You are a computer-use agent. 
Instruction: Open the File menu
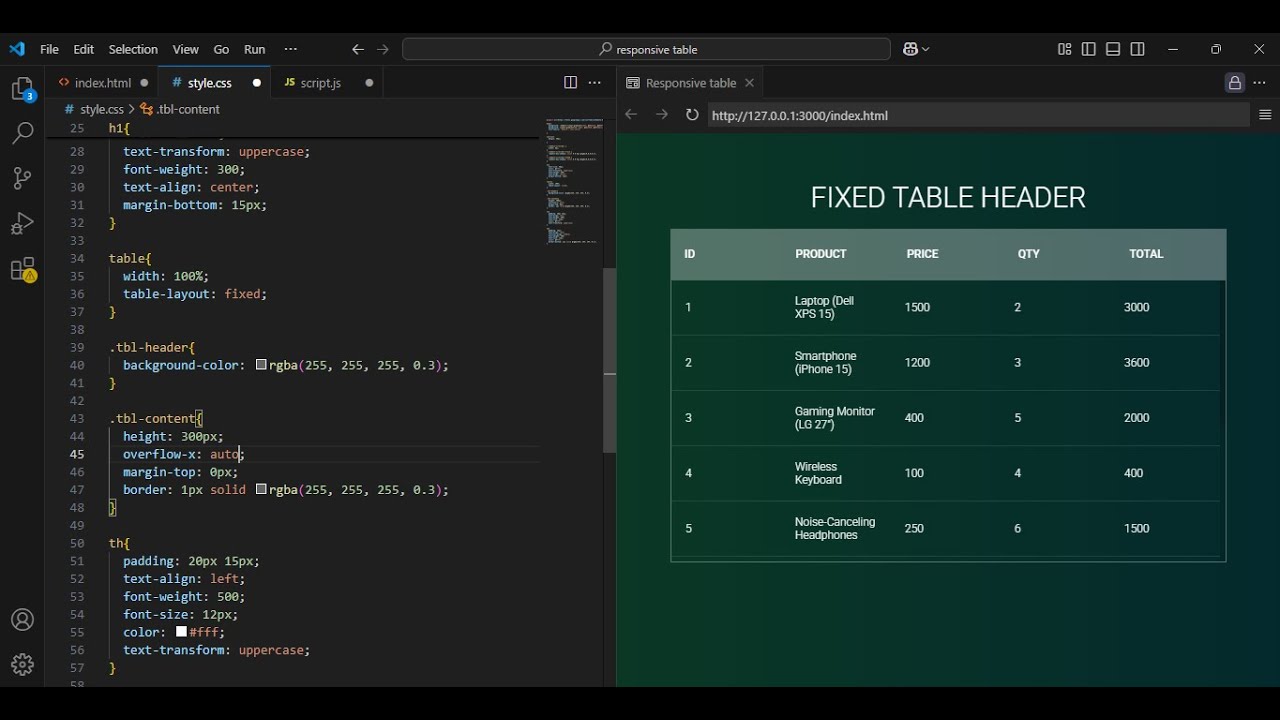49,49
